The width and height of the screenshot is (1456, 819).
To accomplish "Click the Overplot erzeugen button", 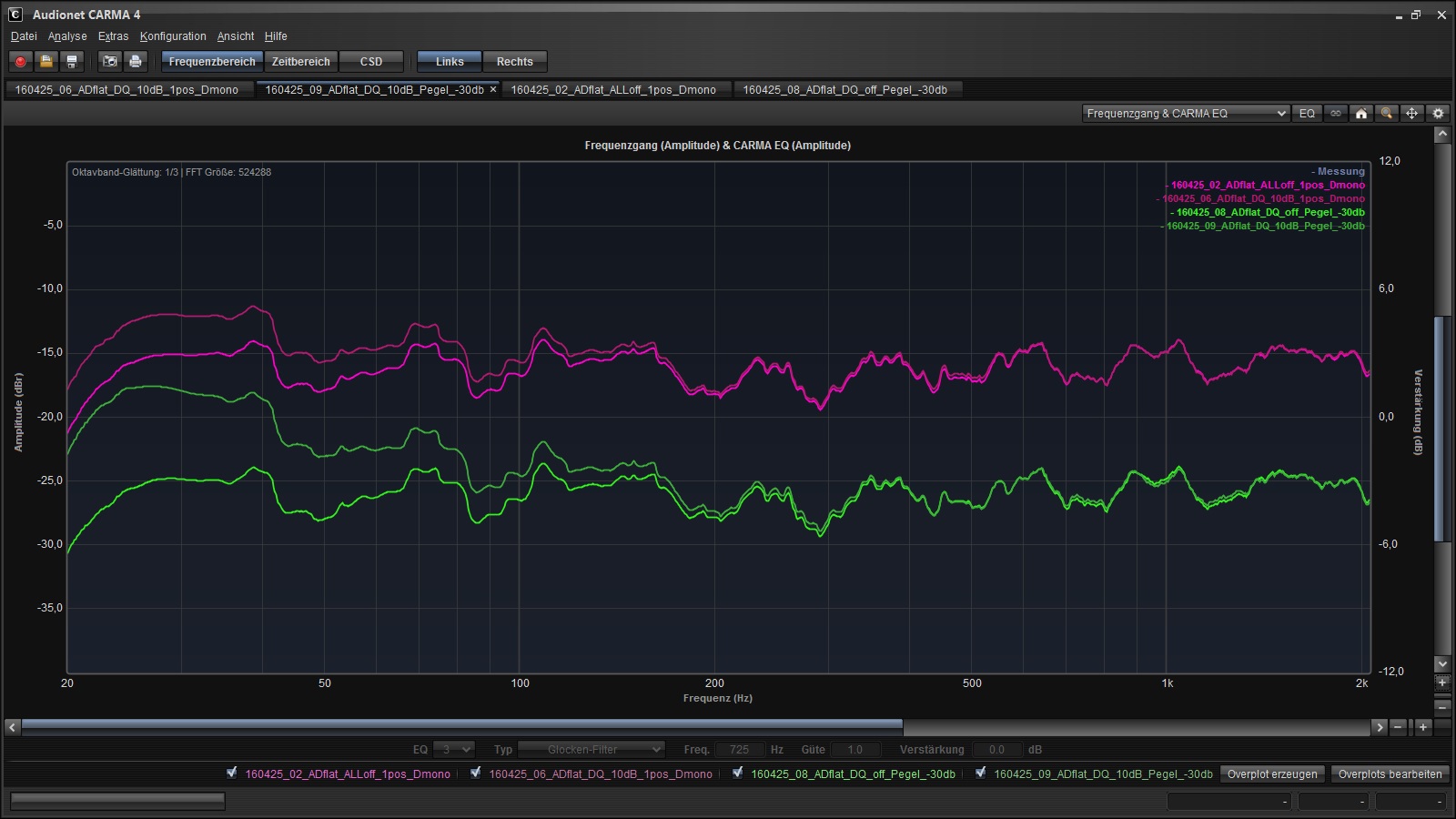I will 1271,774.
